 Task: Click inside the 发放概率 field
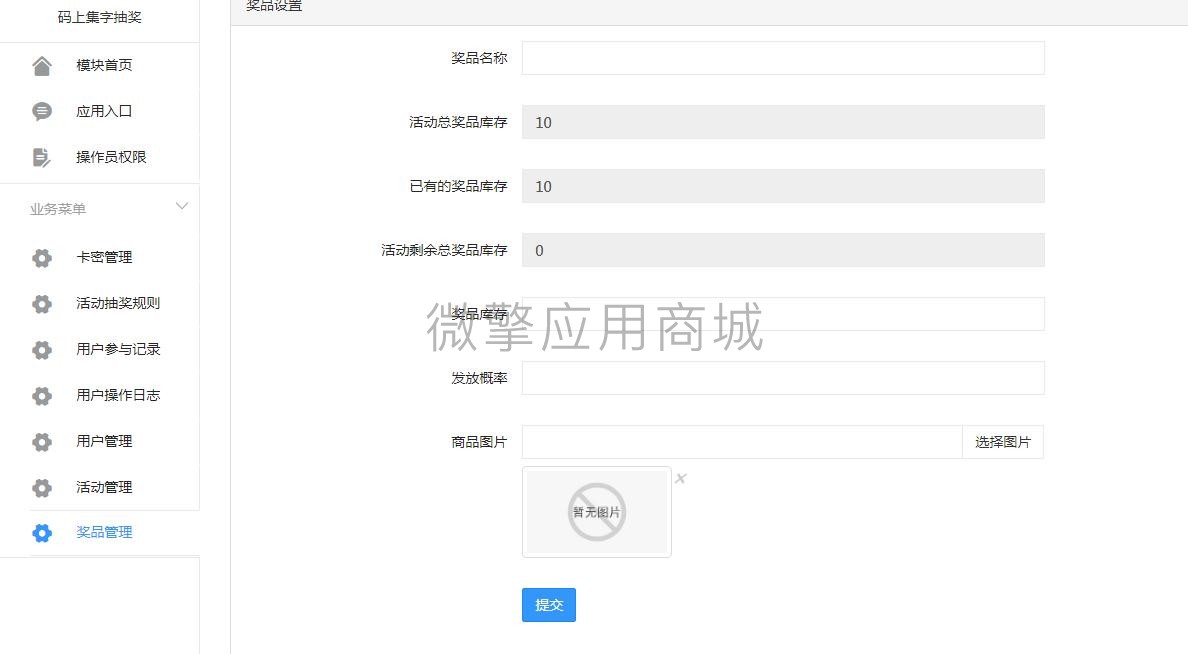coord(783,378)
